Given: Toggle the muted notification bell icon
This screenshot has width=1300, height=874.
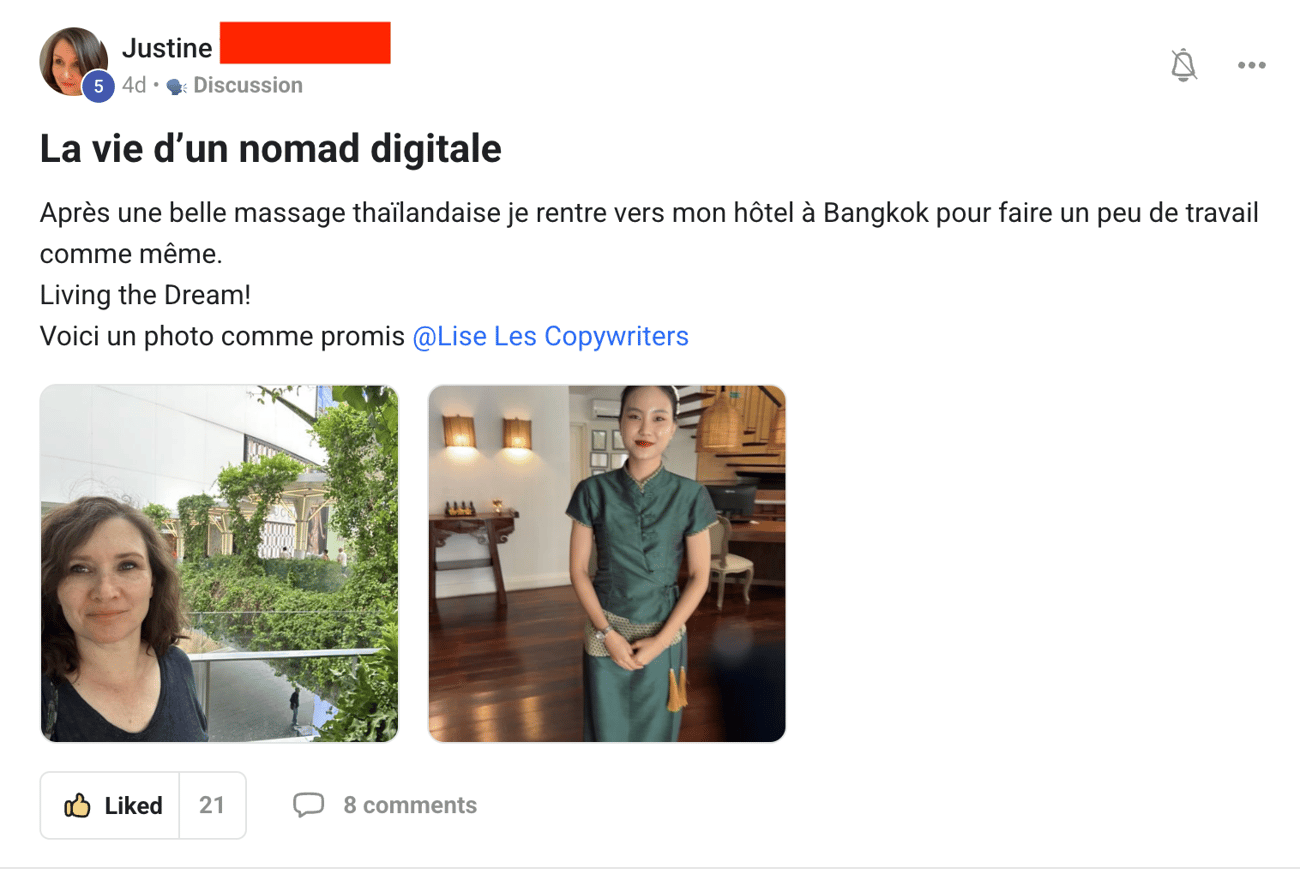Looking at the screenshot, I should tap(1184, 65).
